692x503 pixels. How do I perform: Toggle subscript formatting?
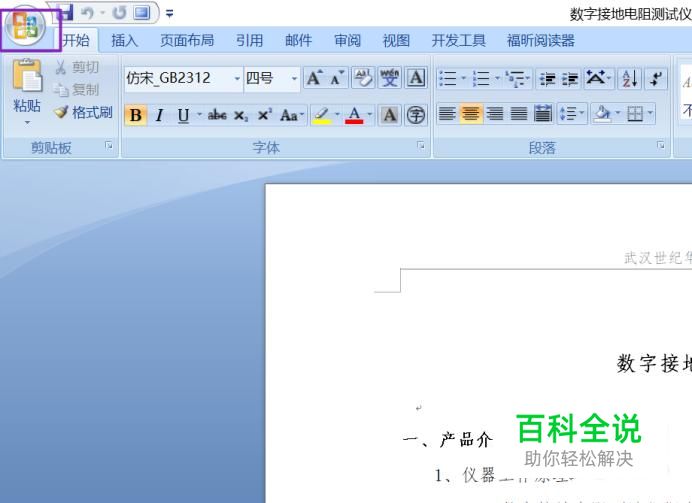click(241, 116)
